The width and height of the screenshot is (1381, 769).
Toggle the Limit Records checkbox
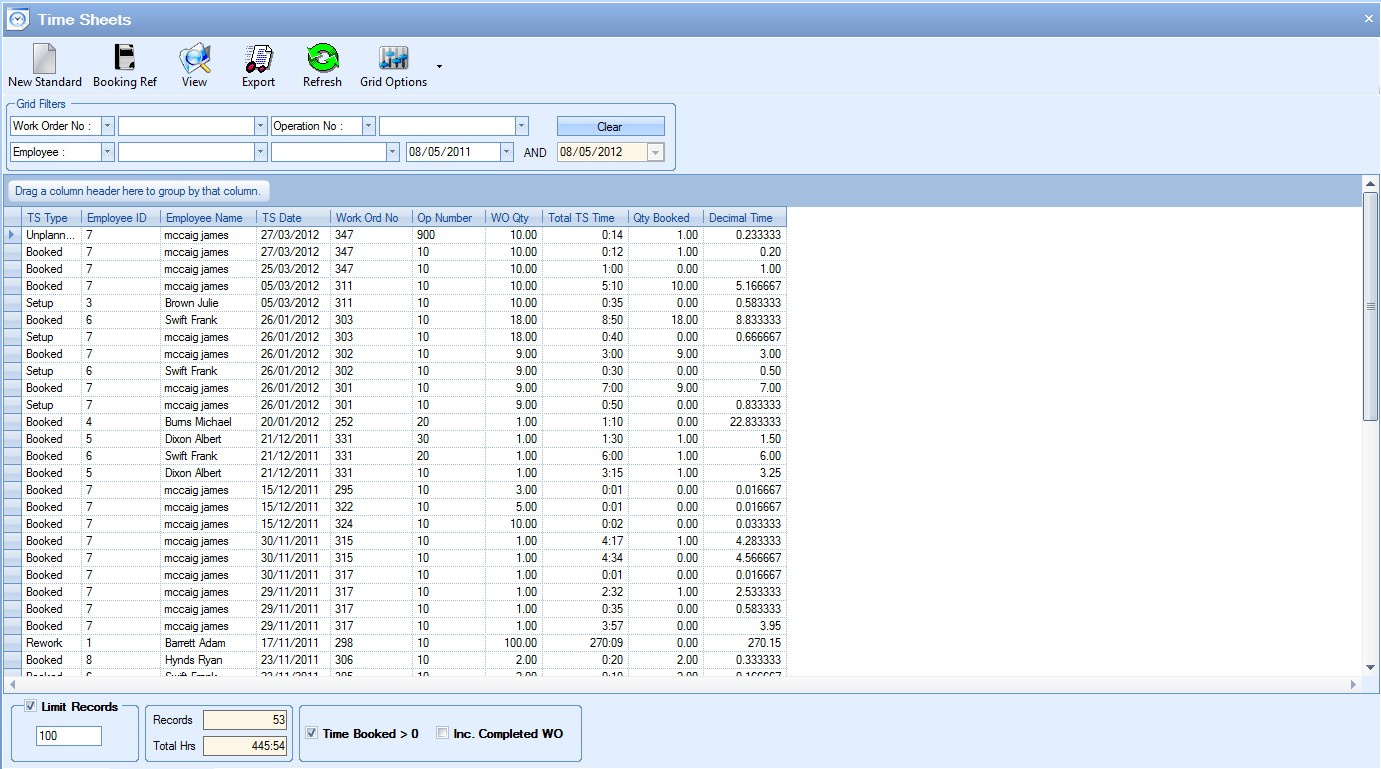point(31,706)
